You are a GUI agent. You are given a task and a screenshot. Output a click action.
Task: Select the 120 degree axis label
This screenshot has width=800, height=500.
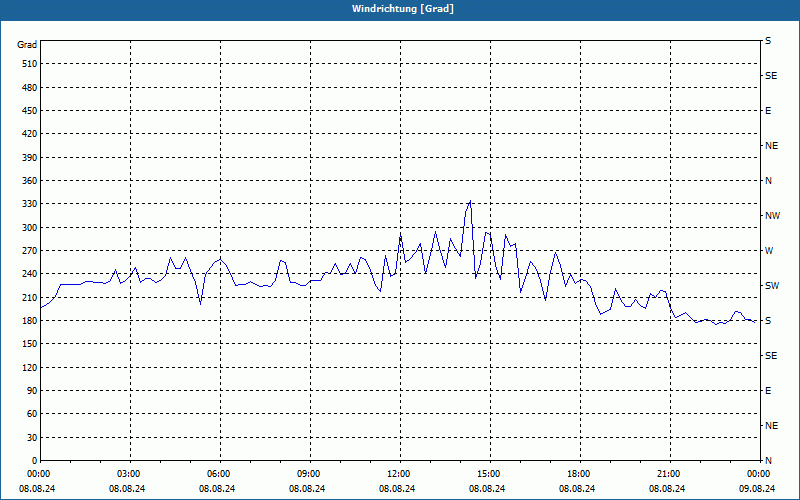tap(30, 368)
